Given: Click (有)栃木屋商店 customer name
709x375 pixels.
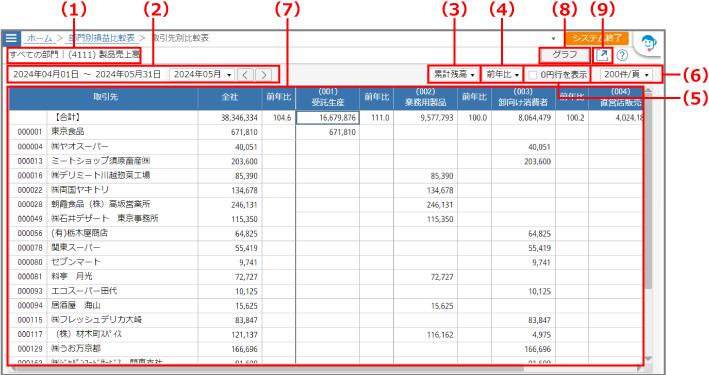Looking at the screenshot, I should tap(80, 233).
